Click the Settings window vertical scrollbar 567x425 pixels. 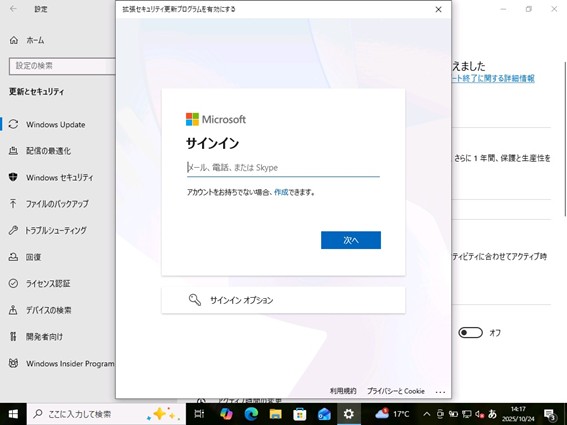[x=565, y=139]
